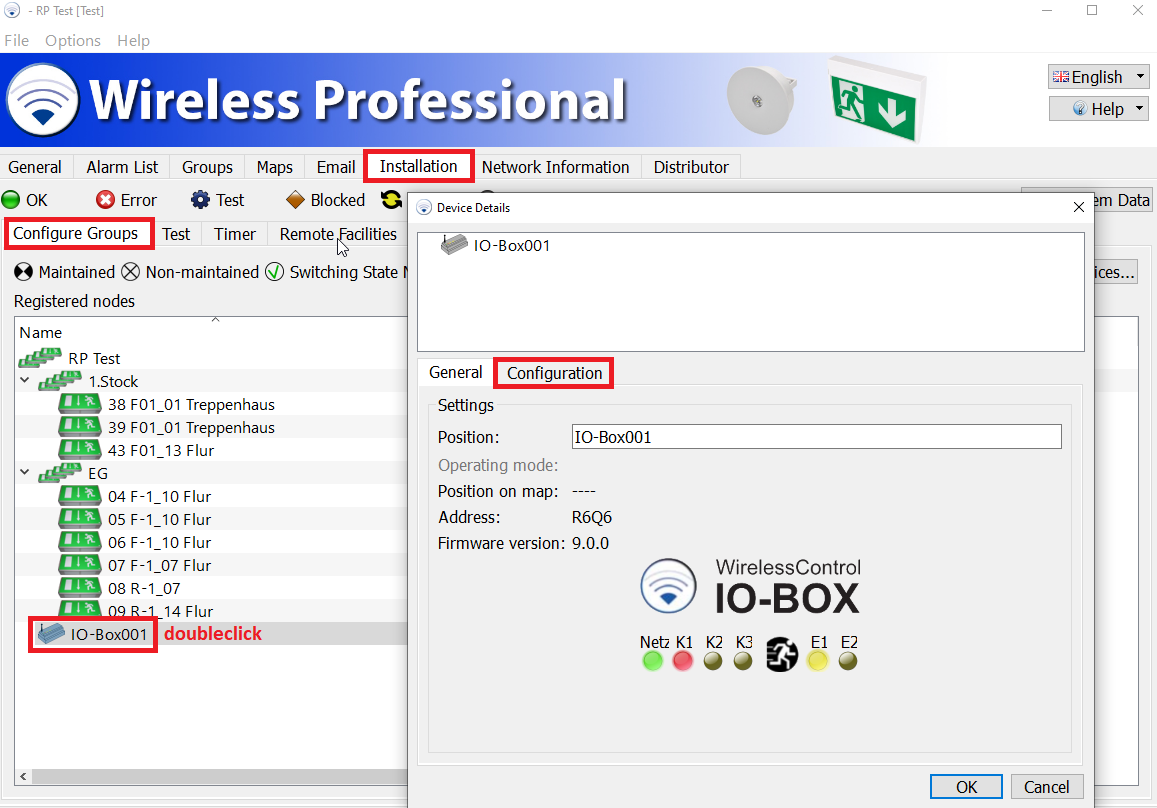
Task: Click IO-Box001 device icon in Device Details
Action: 454,245
